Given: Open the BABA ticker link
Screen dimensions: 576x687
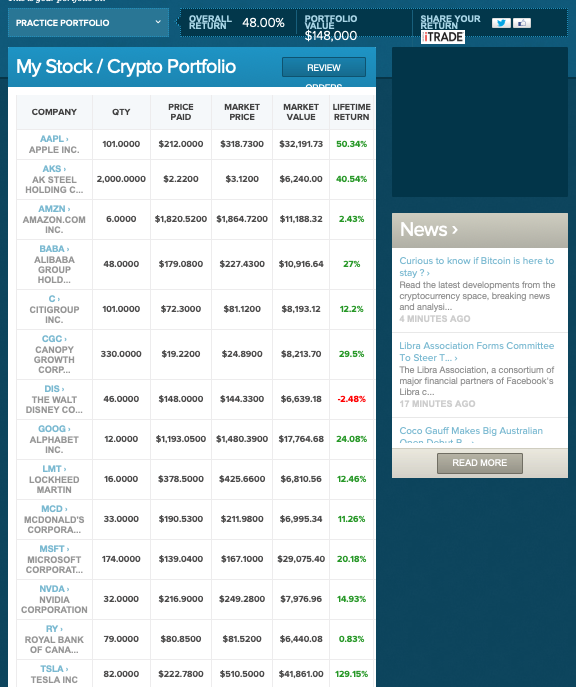Looking at the screenshot, I should [x=54, y=249].
